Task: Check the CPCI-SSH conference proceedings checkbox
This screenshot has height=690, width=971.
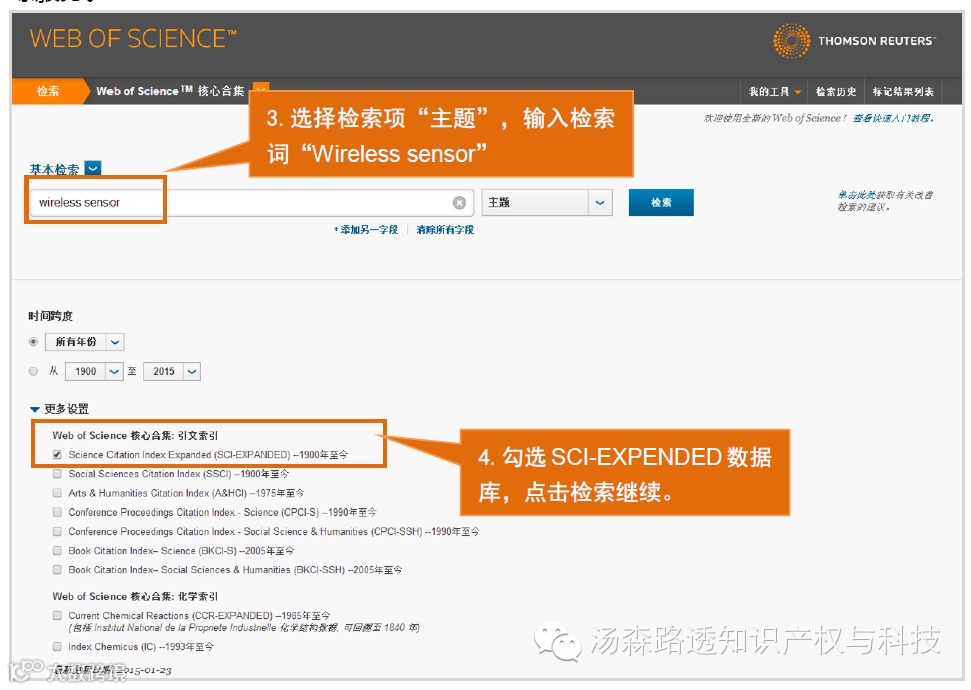Action: tap(57, 531)
